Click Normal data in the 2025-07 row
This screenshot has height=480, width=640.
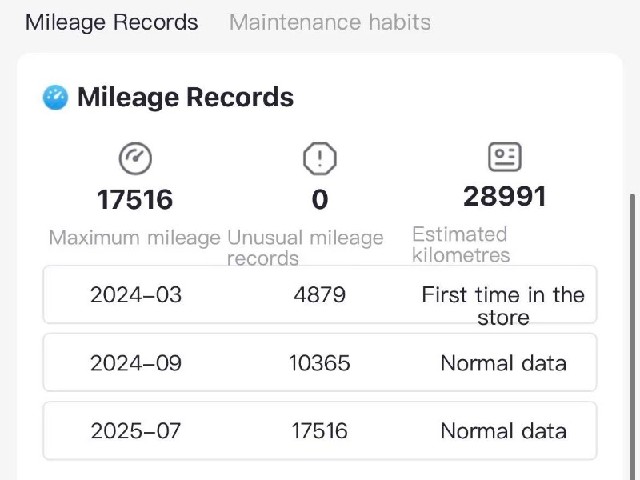(x=504, y=431)
